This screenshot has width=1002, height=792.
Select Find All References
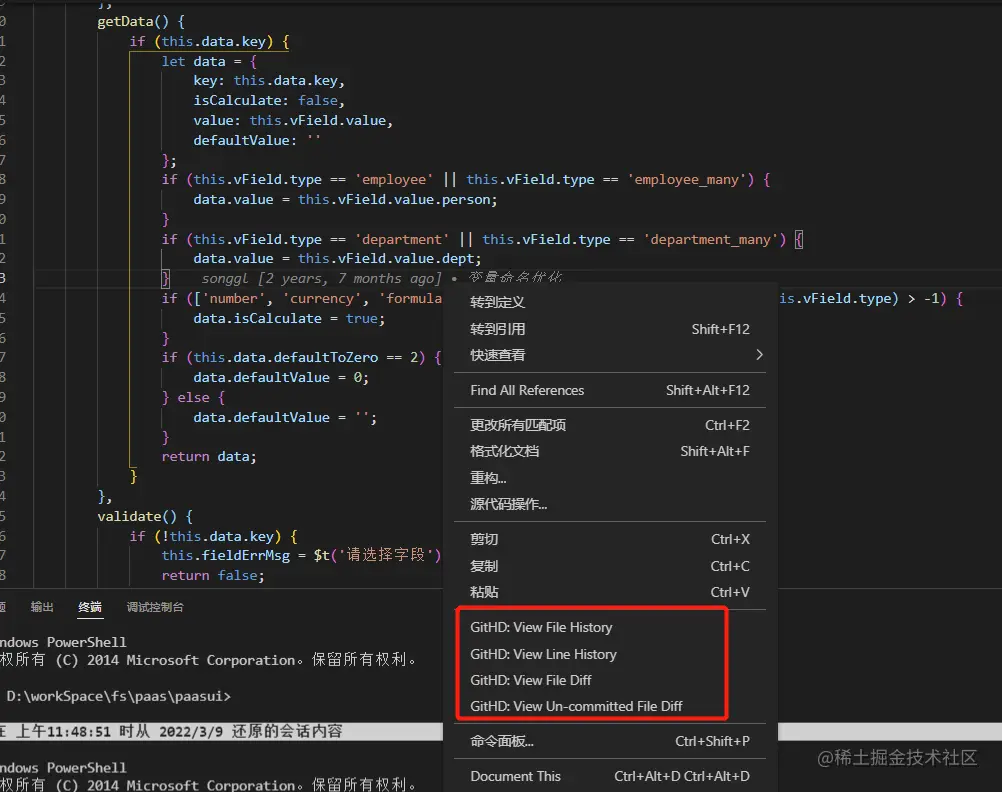pos(610,391)
